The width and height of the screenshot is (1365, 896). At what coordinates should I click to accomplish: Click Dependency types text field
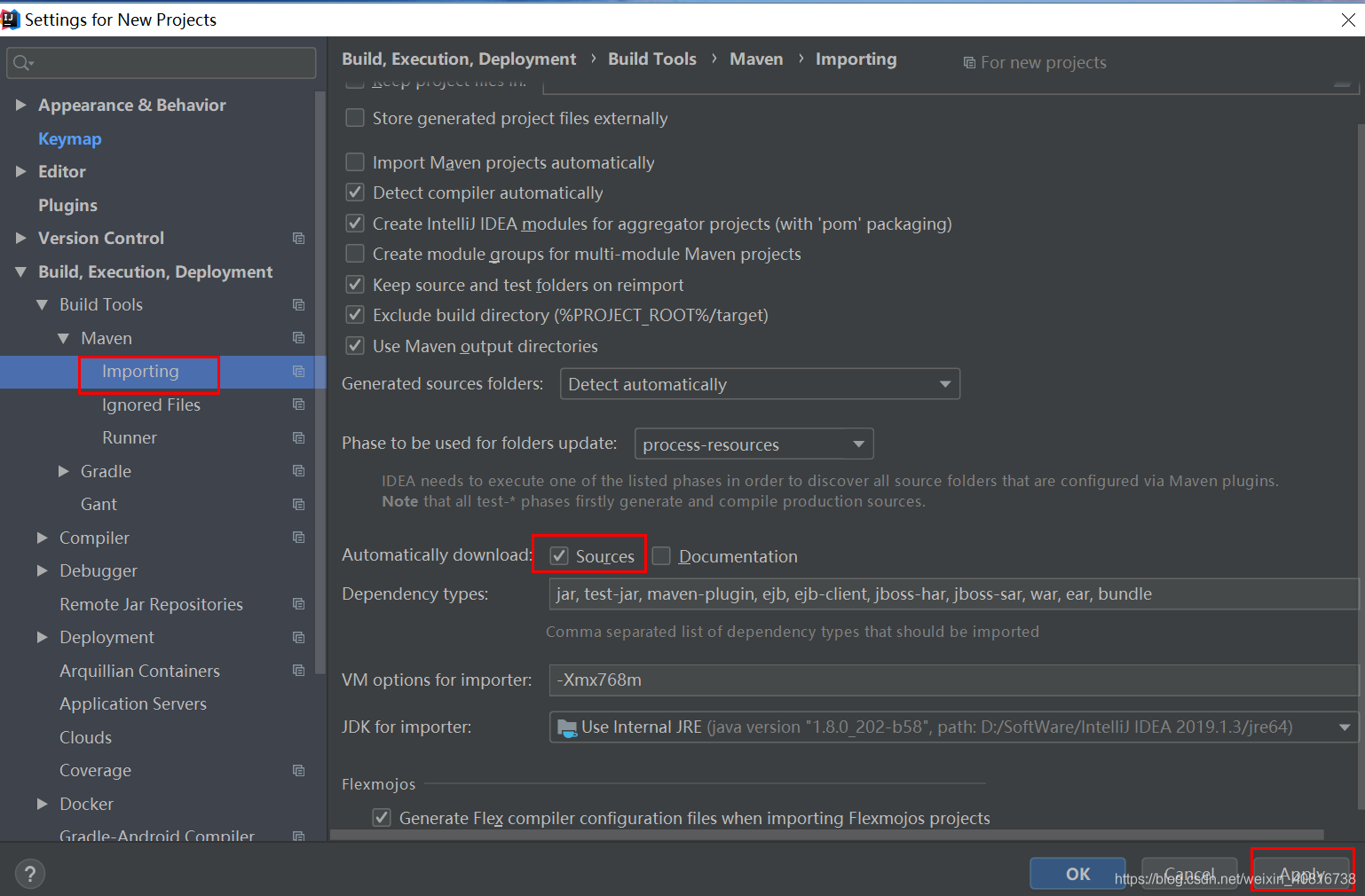click(x=954, y=593)
